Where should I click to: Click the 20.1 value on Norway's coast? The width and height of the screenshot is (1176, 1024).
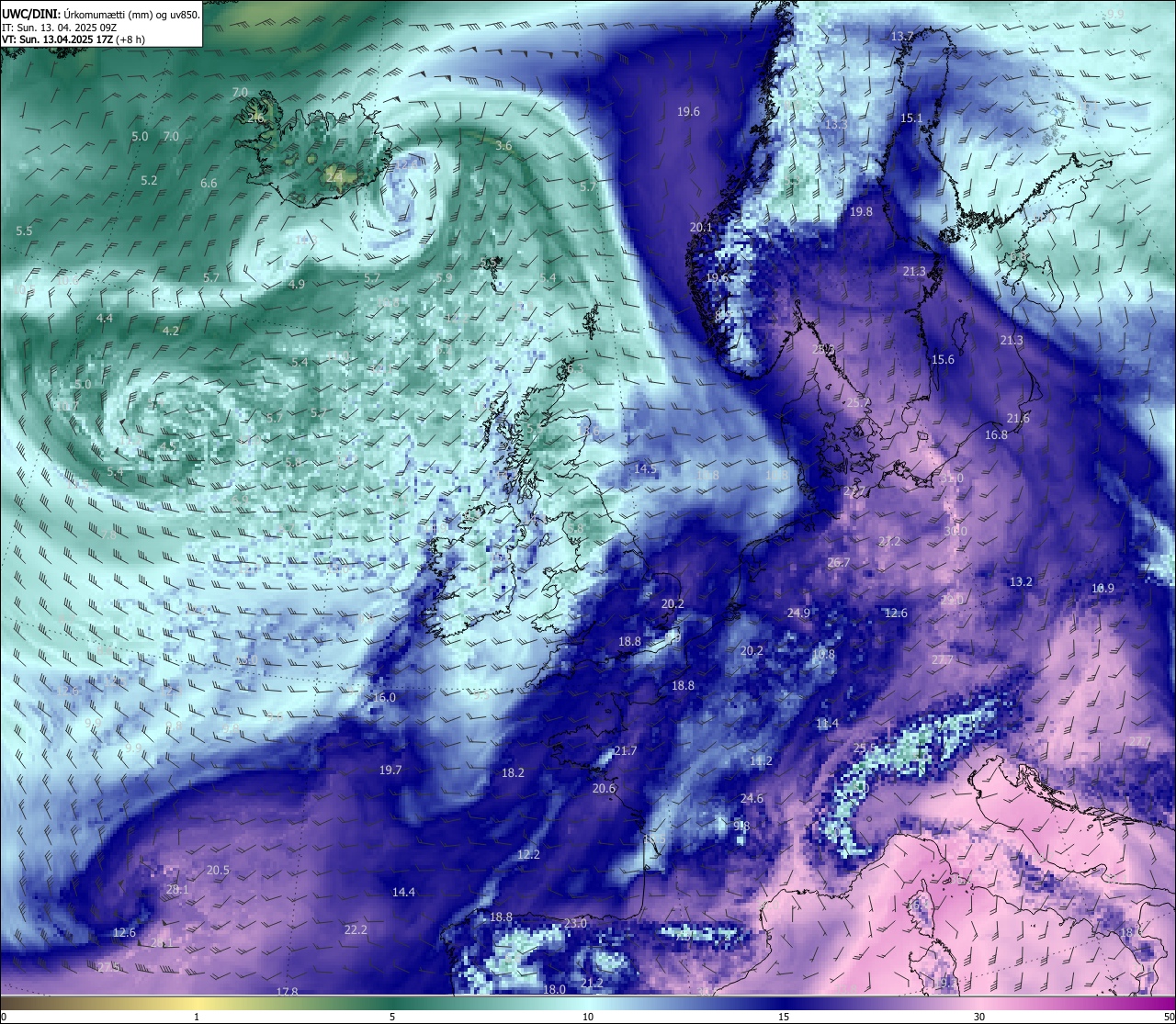tap(701, 227)
